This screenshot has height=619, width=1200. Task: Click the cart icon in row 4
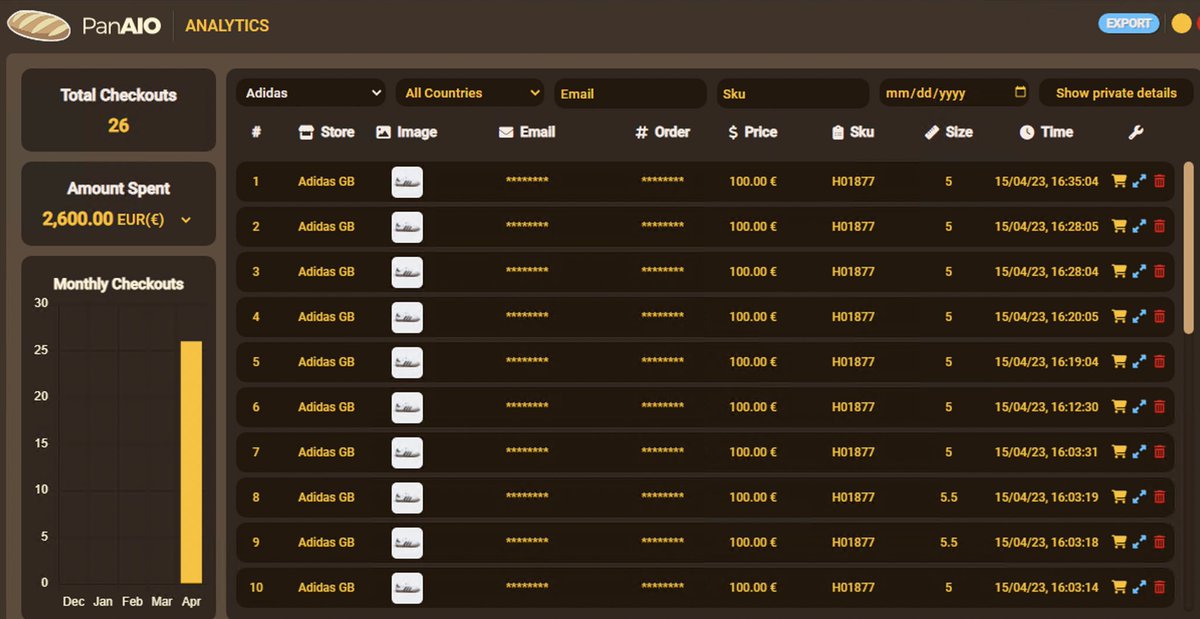[1119, 316]
